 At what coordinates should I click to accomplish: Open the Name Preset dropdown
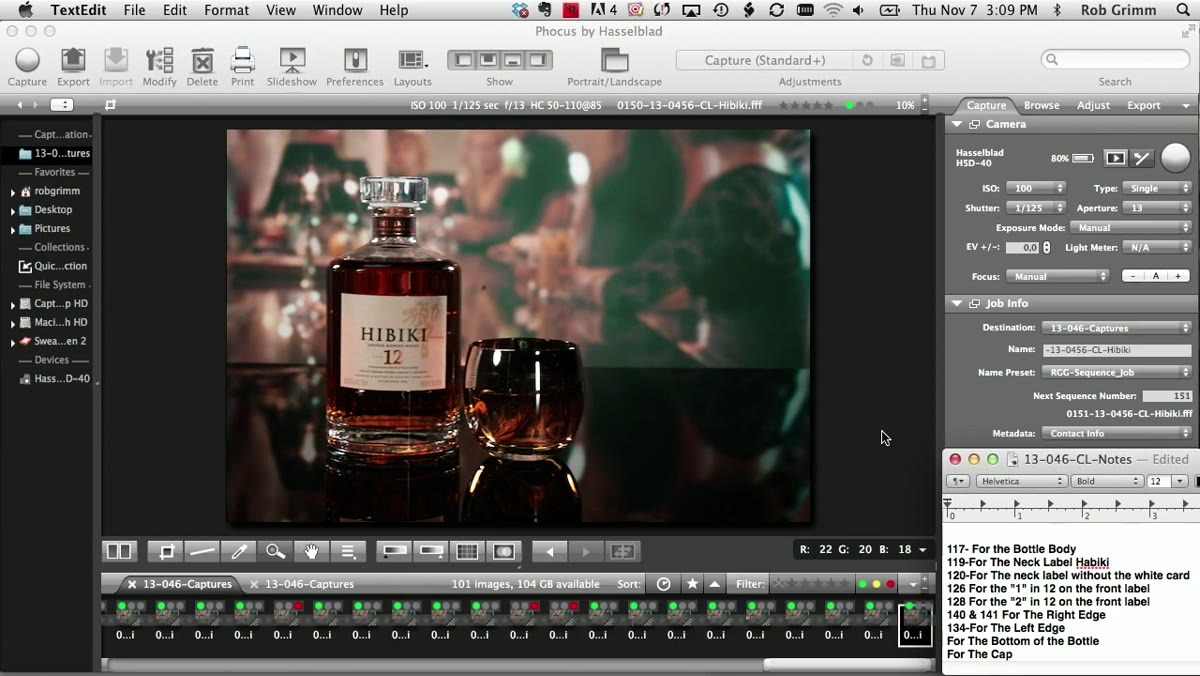click(1116, 372)
